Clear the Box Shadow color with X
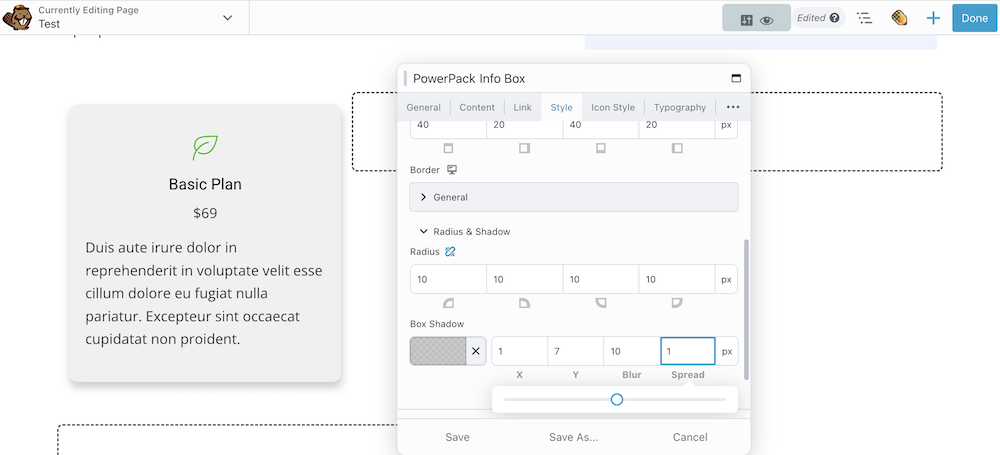Image resolution: width=1000 pixels, height=455 pixels. (476, 351)
